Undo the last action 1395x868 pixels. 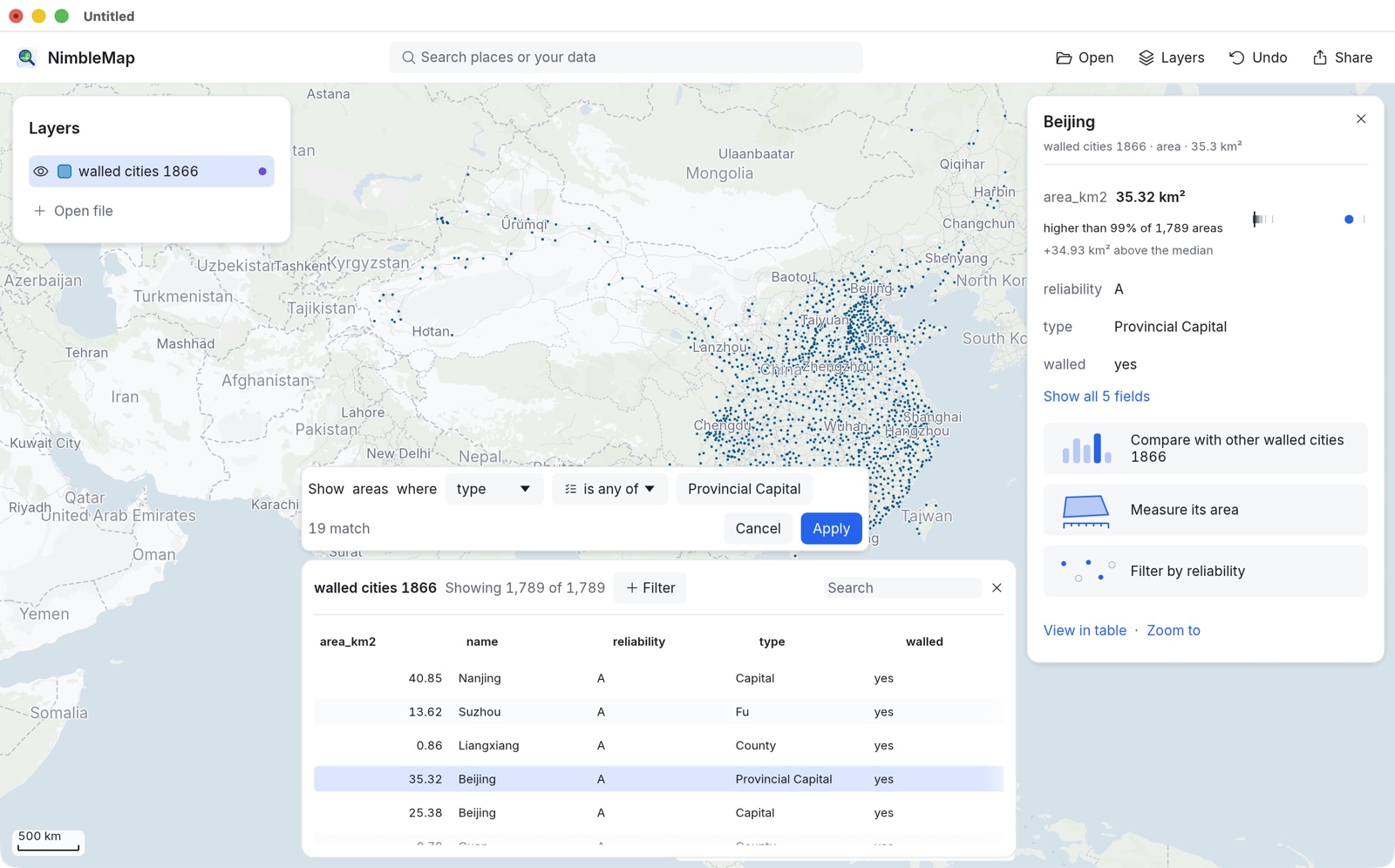click(x=1258, y=58)
